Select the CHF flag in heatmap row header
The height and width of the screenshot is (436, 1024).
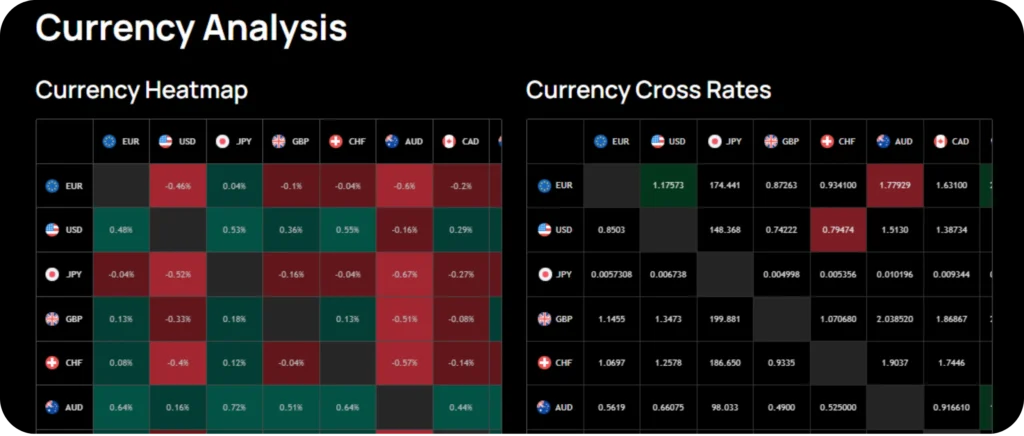click(53, 363)
